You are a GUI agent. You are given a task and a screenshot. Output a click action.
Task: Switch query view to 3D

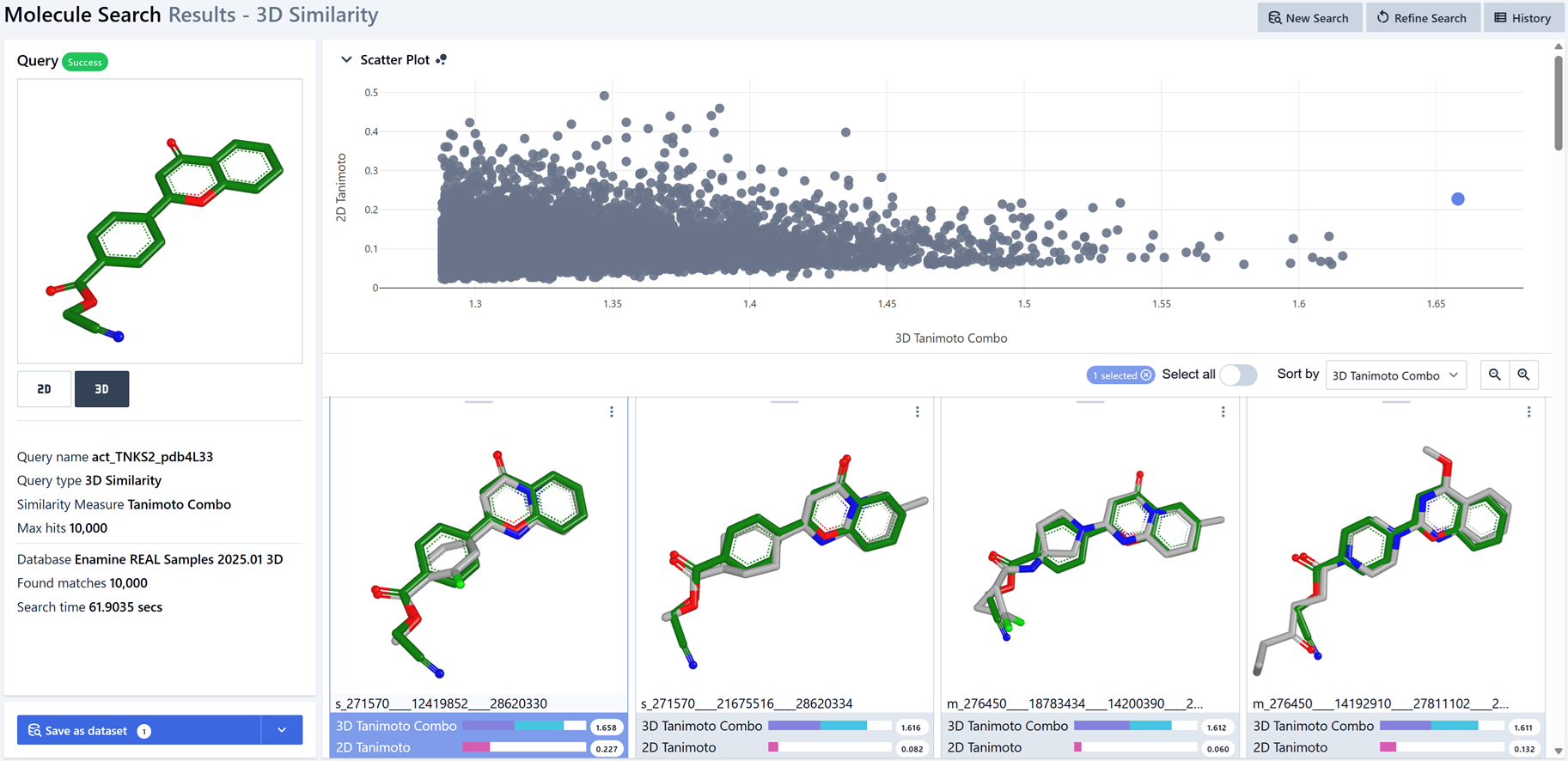click(101, 389)
